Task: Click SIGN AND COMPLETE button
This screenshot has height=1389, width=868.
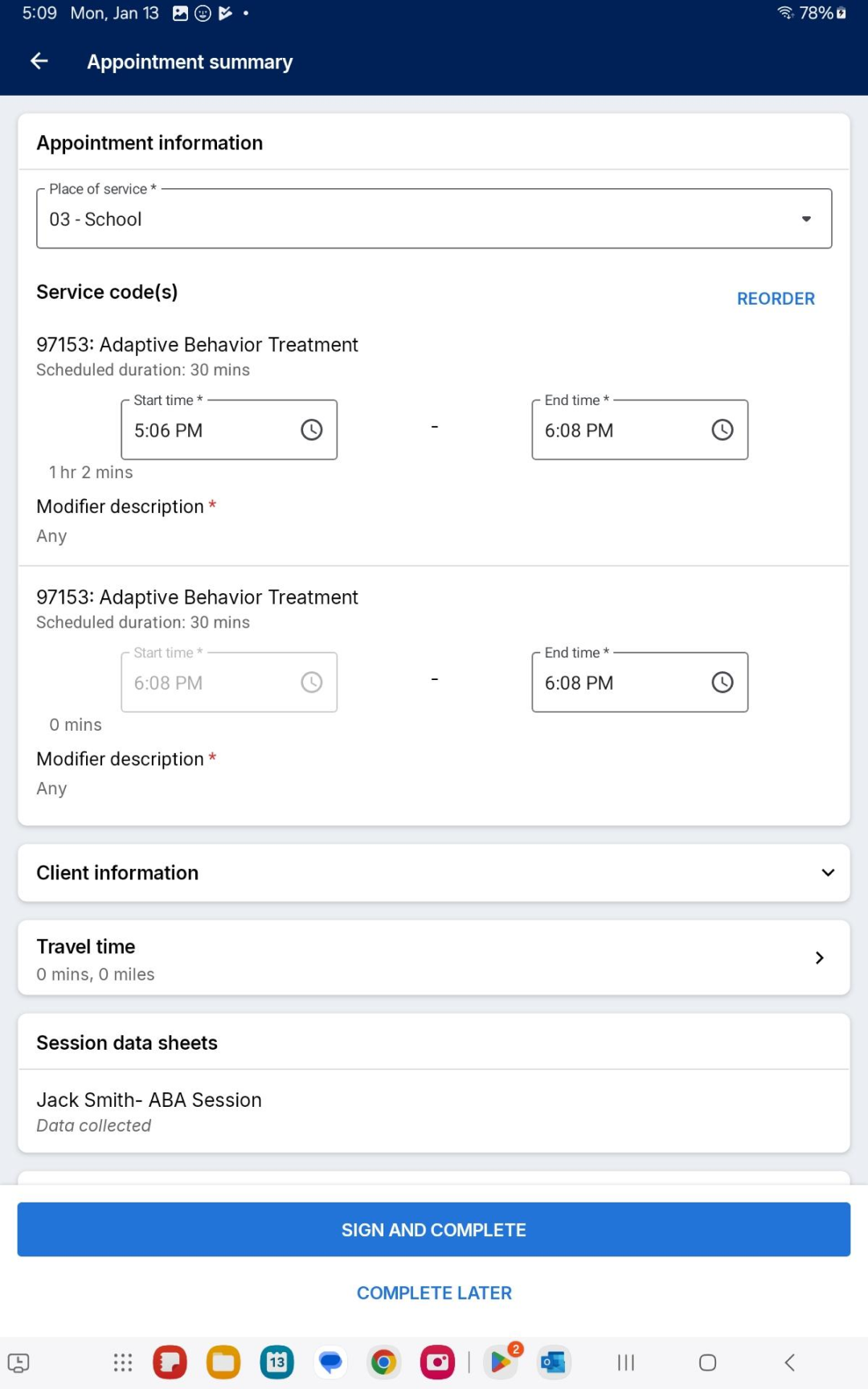Action: click(x=434, y=1230)
